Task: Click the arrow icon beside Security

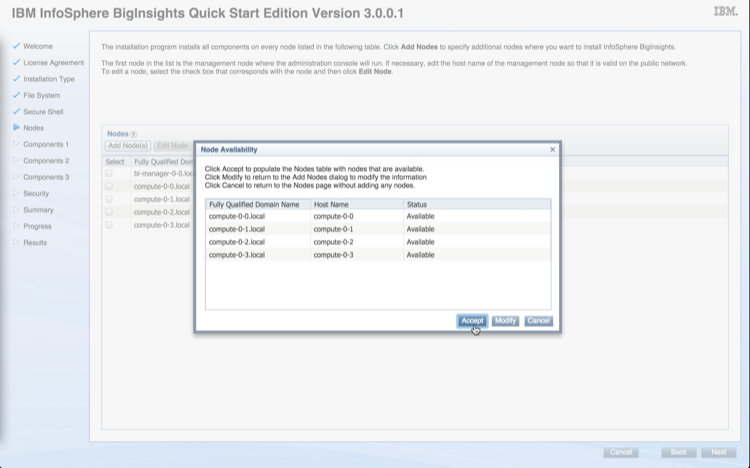Action: [x=16, y=193]
